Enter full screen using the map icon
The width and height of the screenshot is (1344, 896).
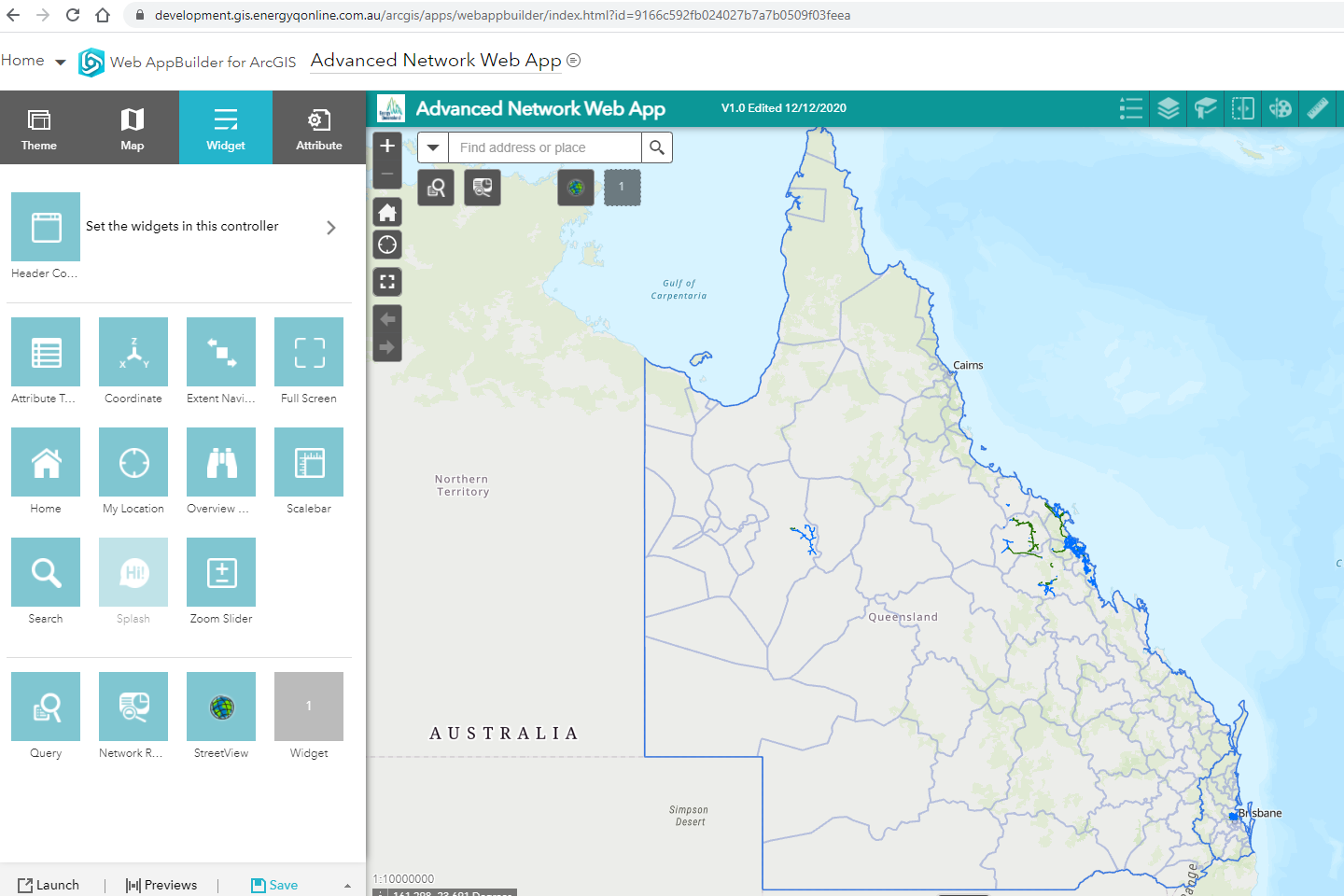pos(386,281)
